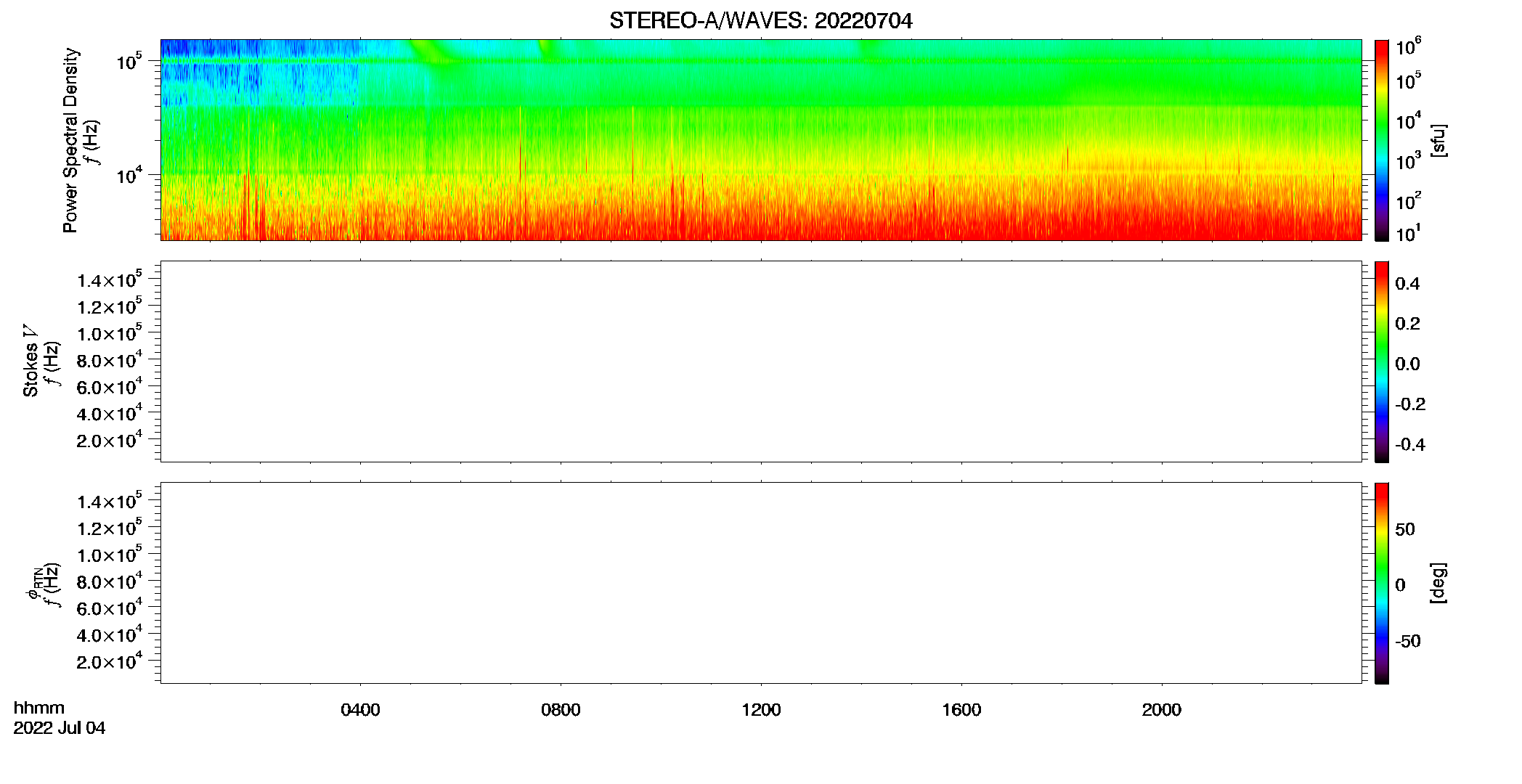This screenshot has width=1522, height=784.
Task: Click the 10^1 label on sfu color bar
Action: (1408, 234)
